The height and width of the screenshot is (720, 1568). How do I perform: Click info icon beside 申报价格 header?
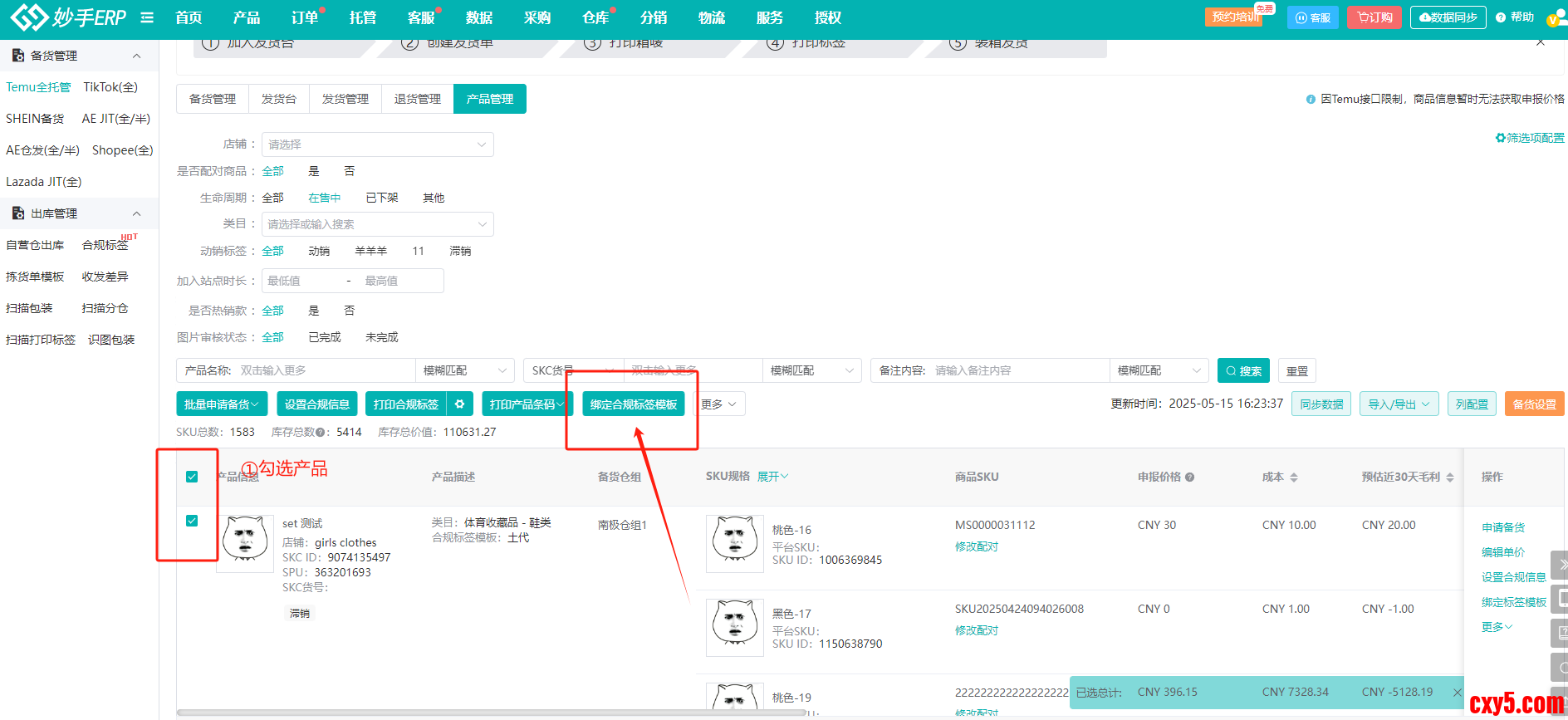(1190, 478)
